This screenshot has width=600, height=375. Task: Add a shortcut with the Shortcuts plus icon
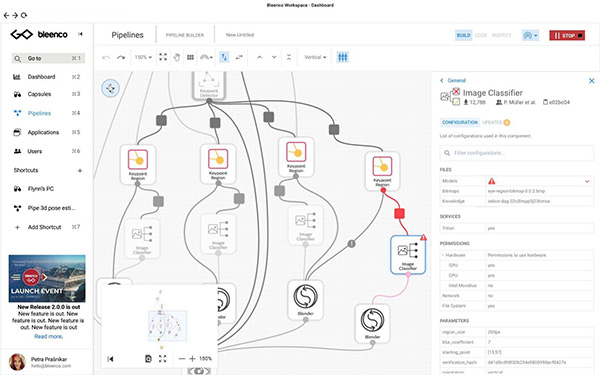click(x=80, y=170)
